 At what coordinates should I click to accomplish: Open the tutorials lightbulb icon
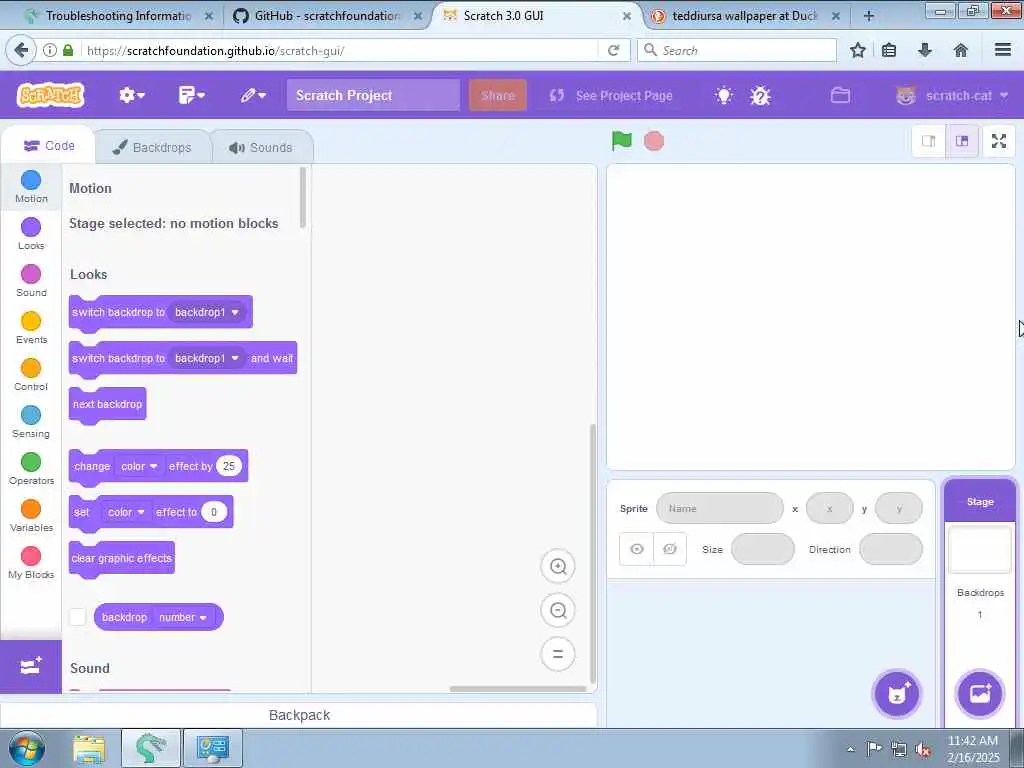pos(724,95)
